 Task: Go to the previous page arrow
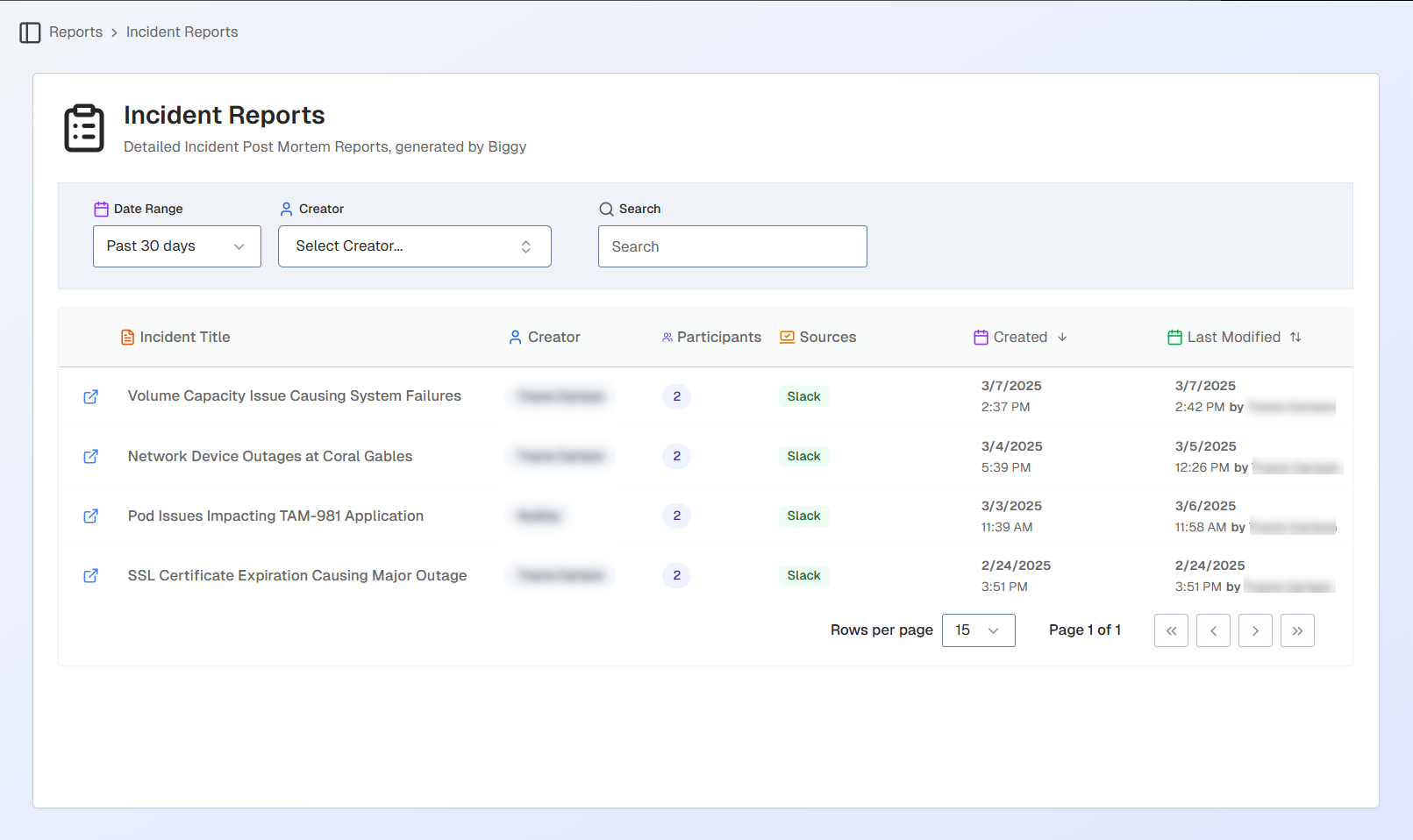point(1213,630)
